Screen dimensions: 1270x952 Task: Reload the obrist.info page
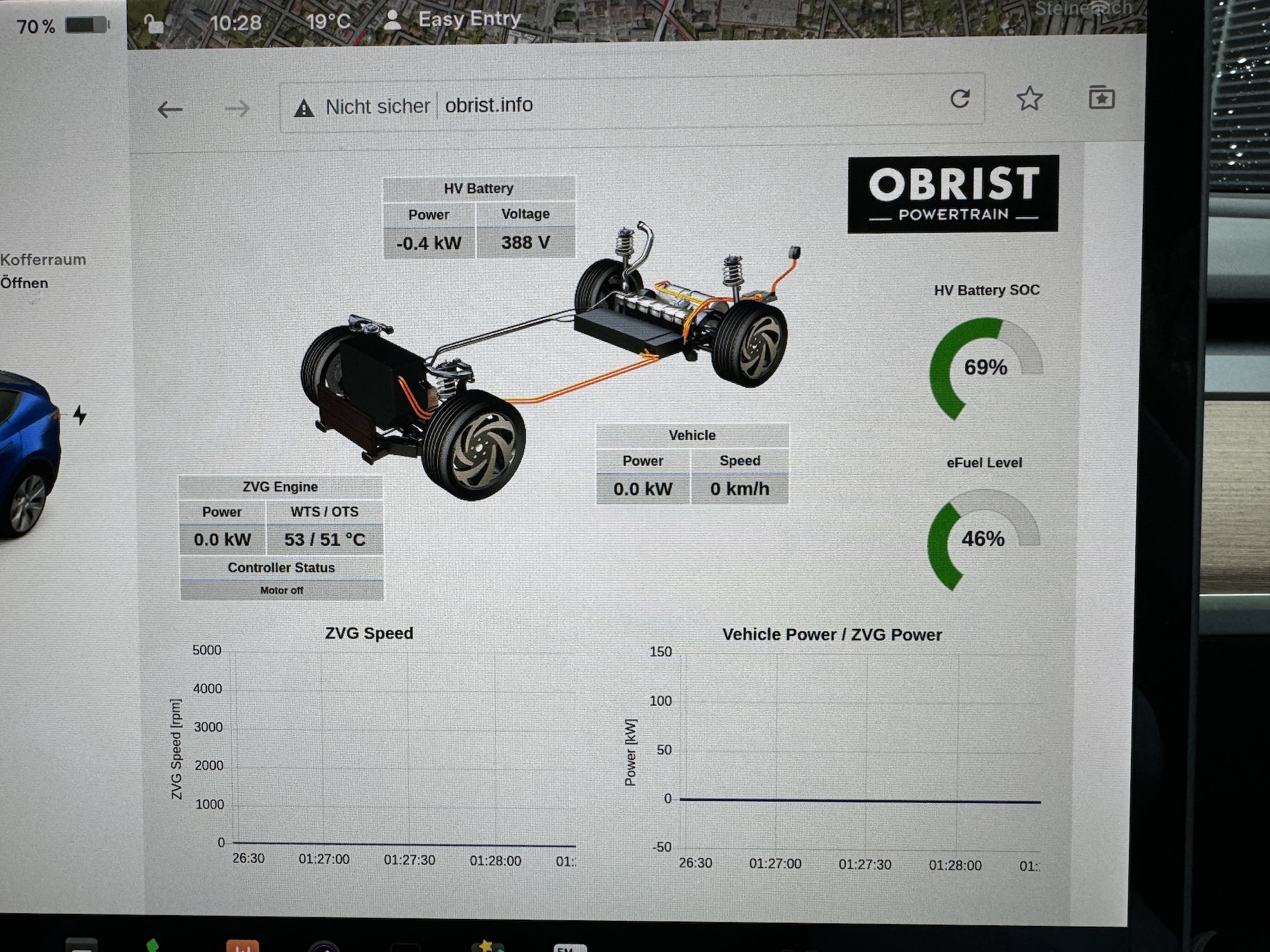click(959, 99)
